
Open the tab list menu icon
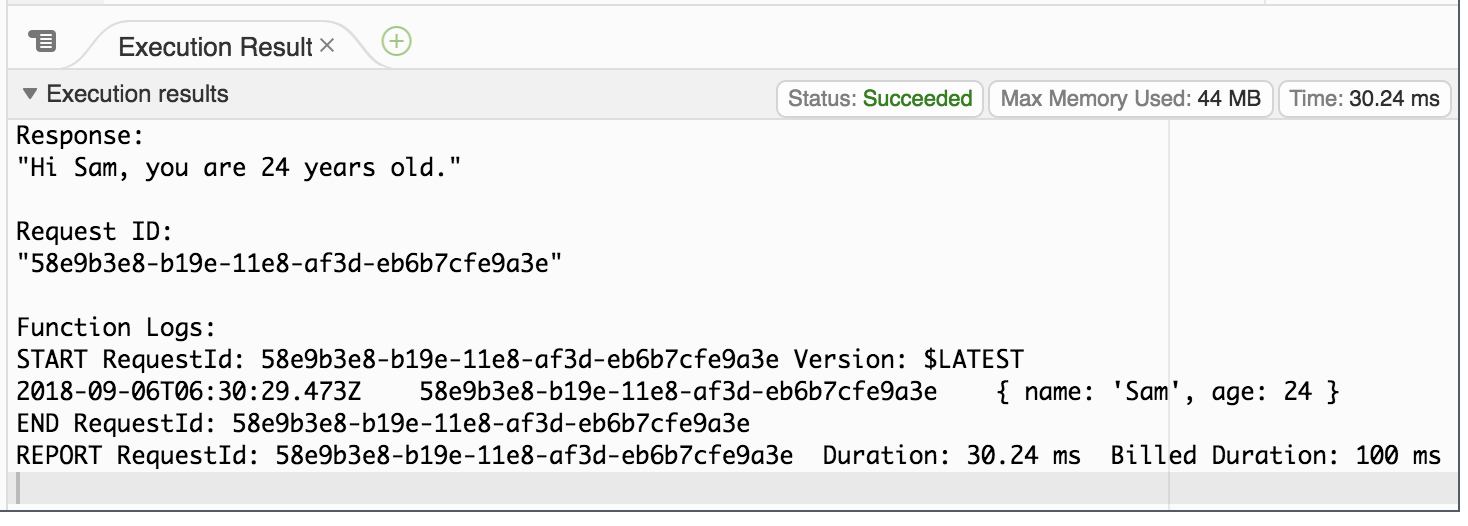41,42
